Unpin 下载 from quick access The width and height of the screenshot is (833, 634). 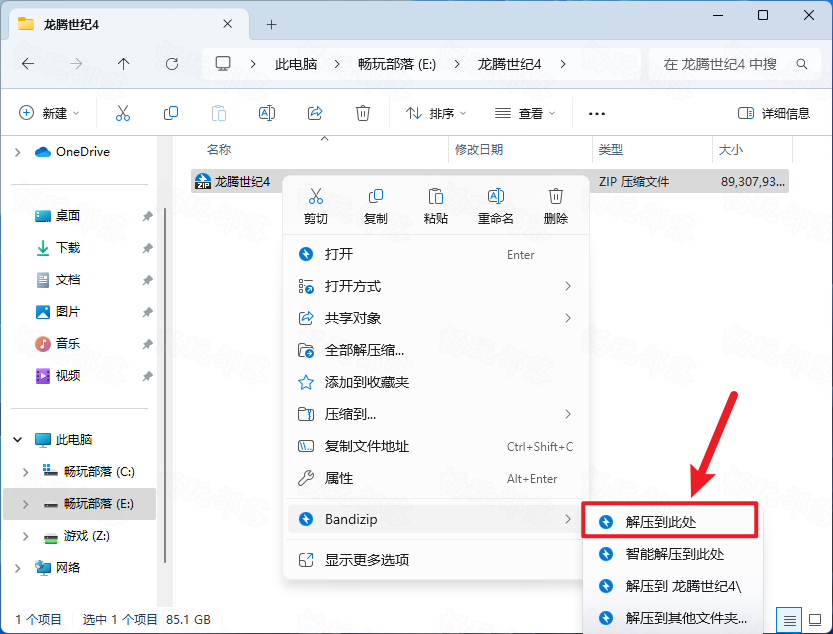[x=148, y=248]
